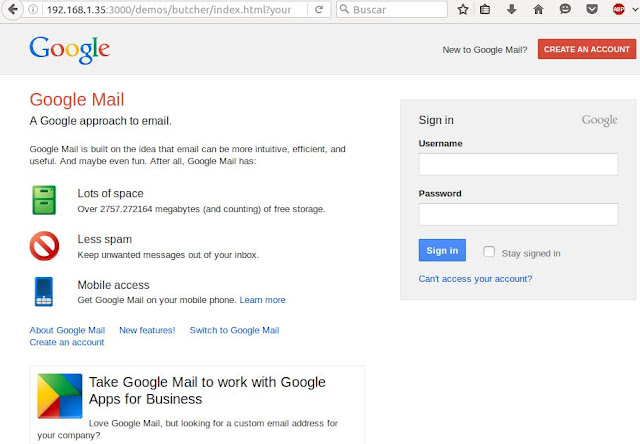The image size is (640, 444).
Task: Open the chat smiley speech bubble icon
Action: 565,9
